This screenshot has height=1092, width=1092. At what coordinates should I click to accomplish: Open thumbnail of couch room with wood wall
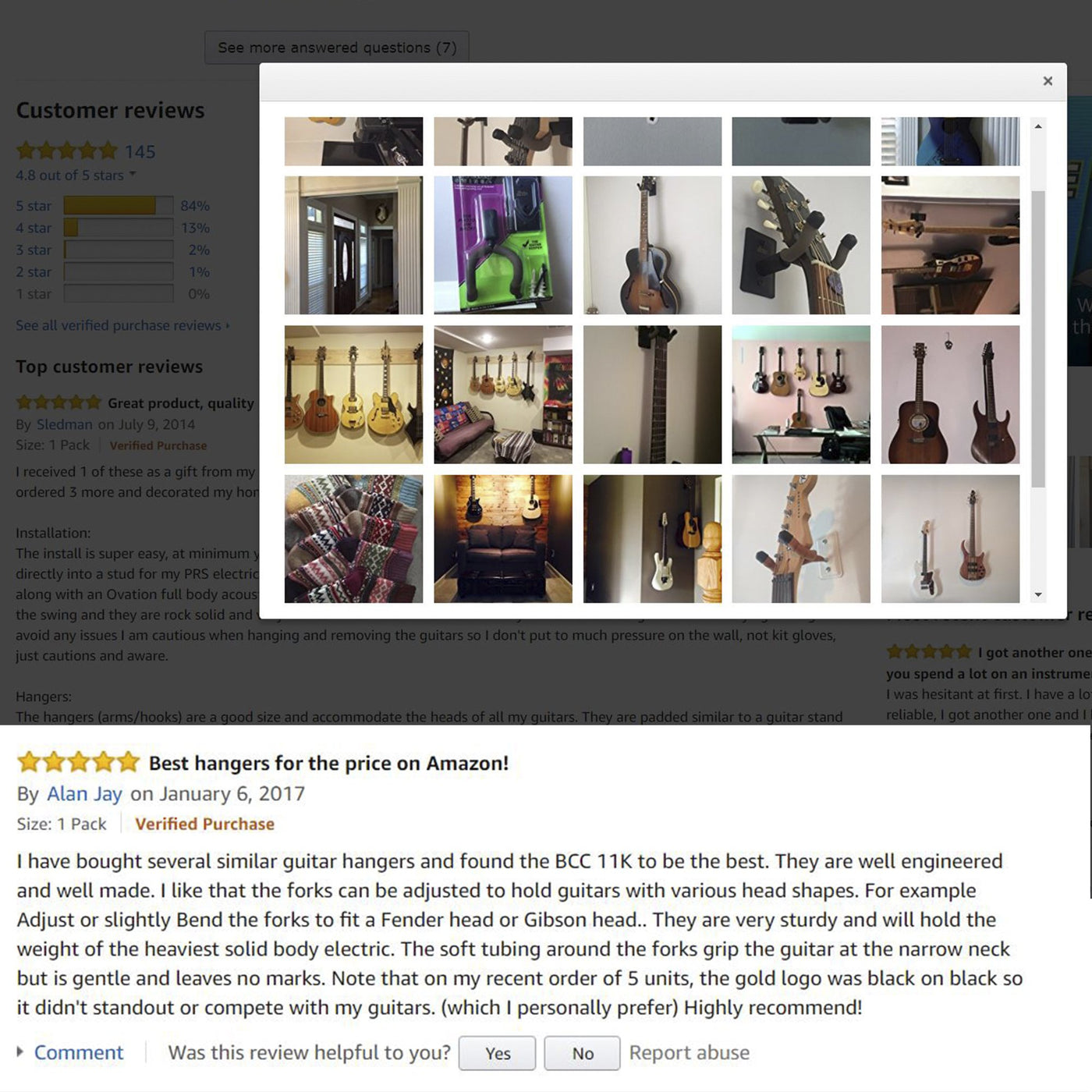coord(503,539)
